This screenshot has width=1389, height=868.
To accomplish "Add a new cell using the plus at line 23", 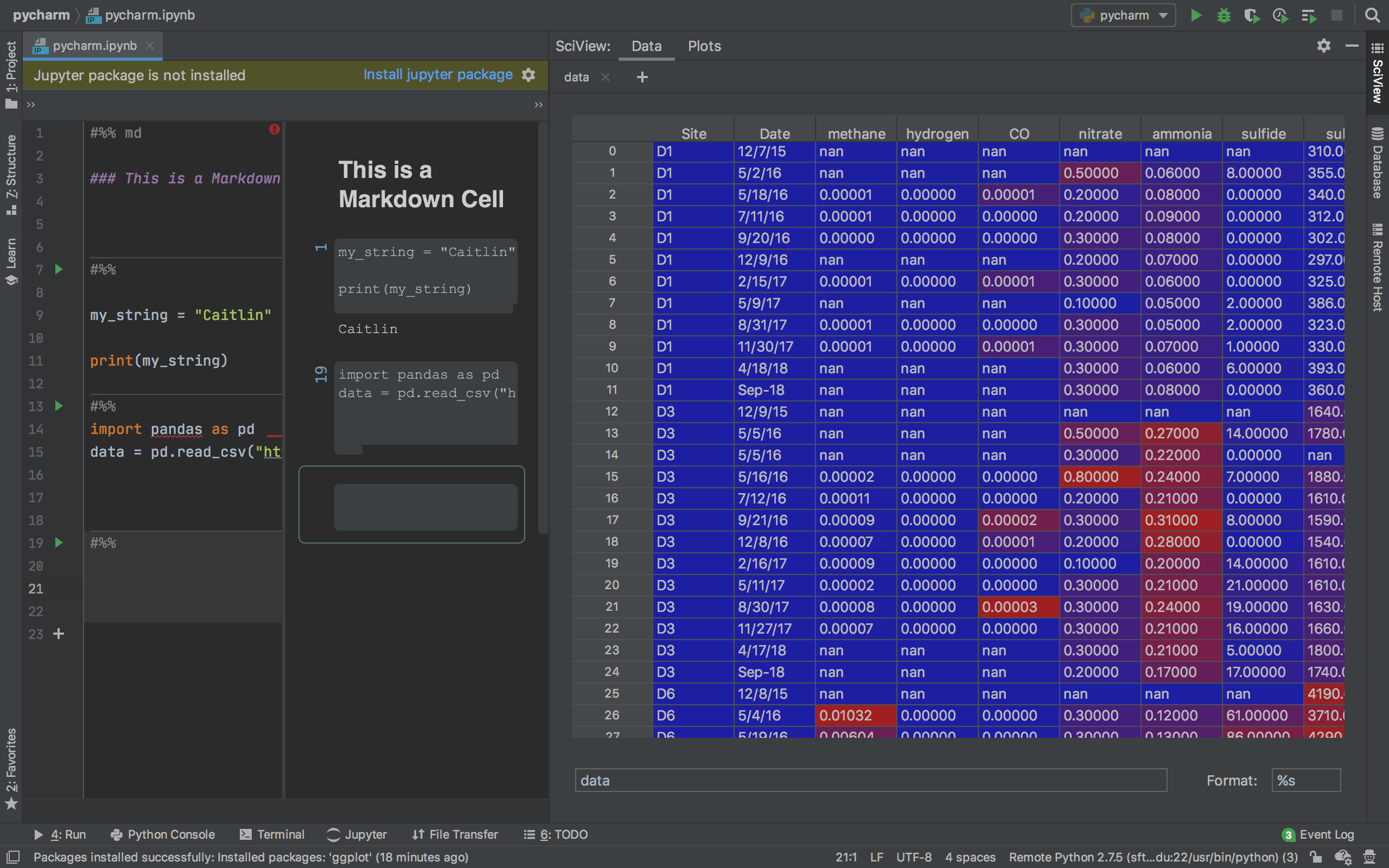I will point(59,634).
